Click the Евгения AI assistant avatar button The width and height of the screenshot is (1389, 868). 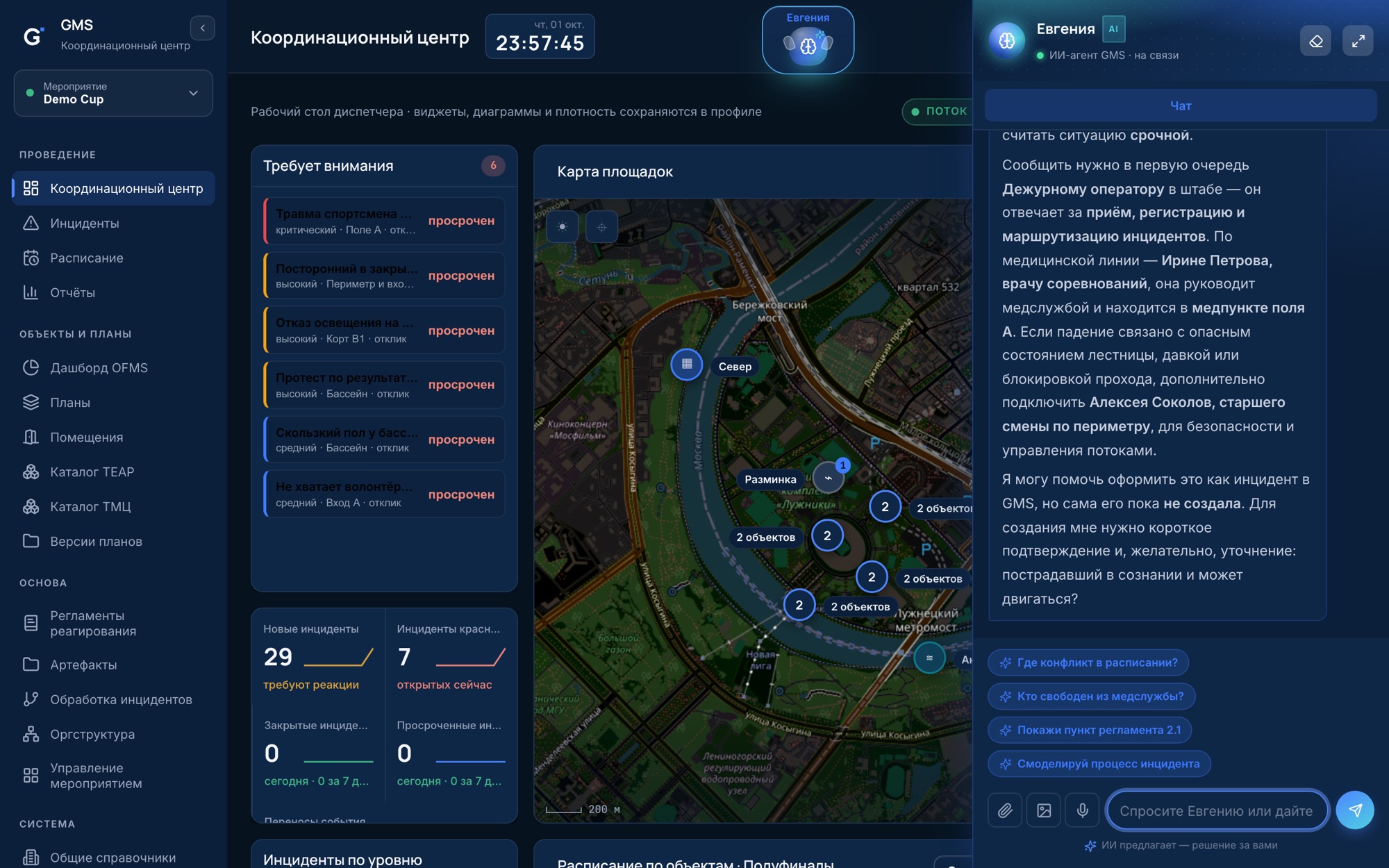[x=808, y=40]
